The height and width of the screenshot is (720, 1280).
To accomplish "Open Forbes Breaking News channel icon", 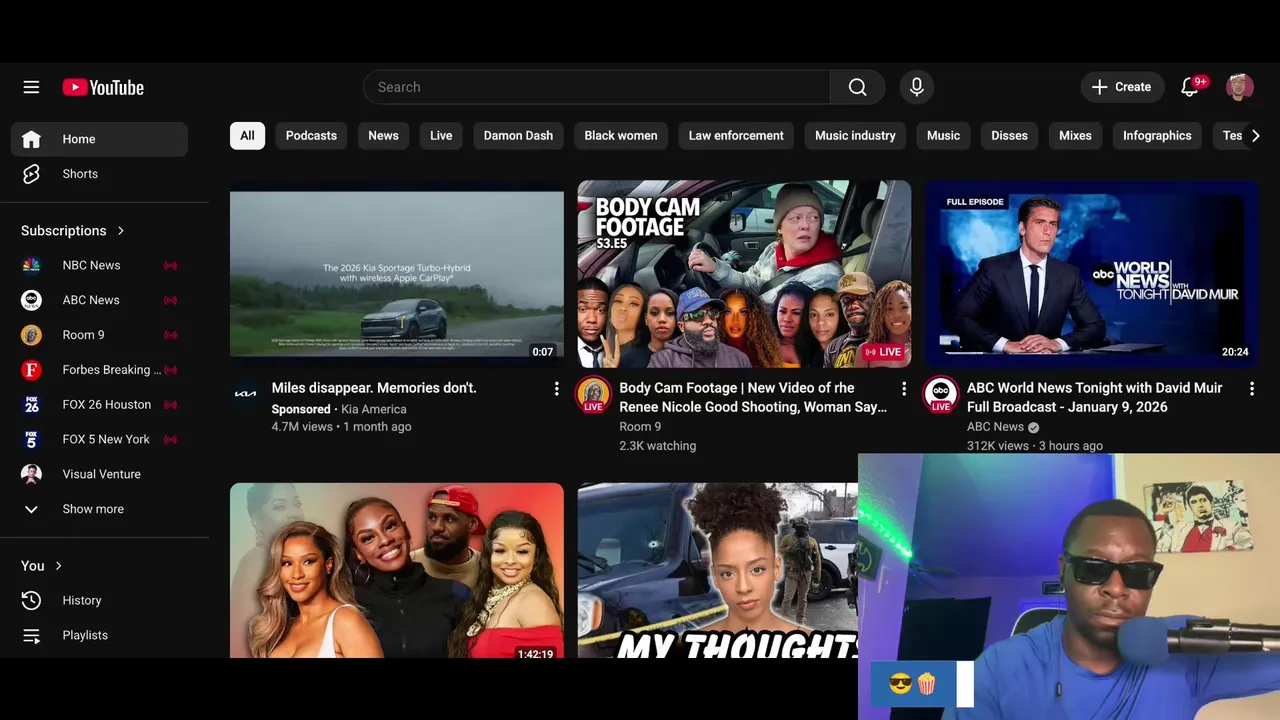I will pos(31,370).
